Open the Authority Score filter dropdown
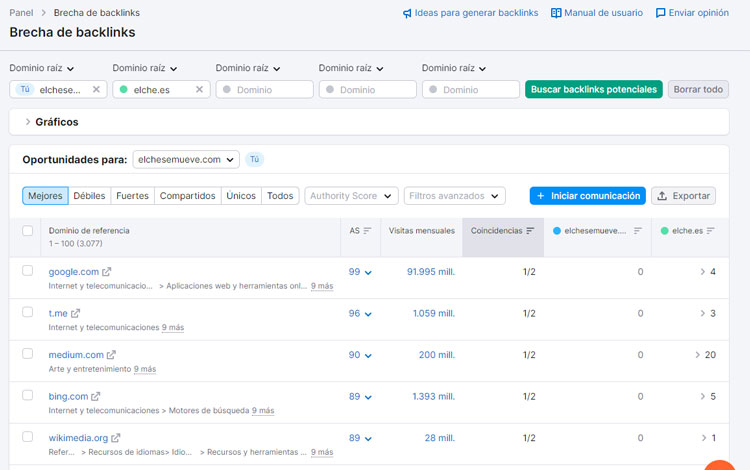 pos(351,196)
